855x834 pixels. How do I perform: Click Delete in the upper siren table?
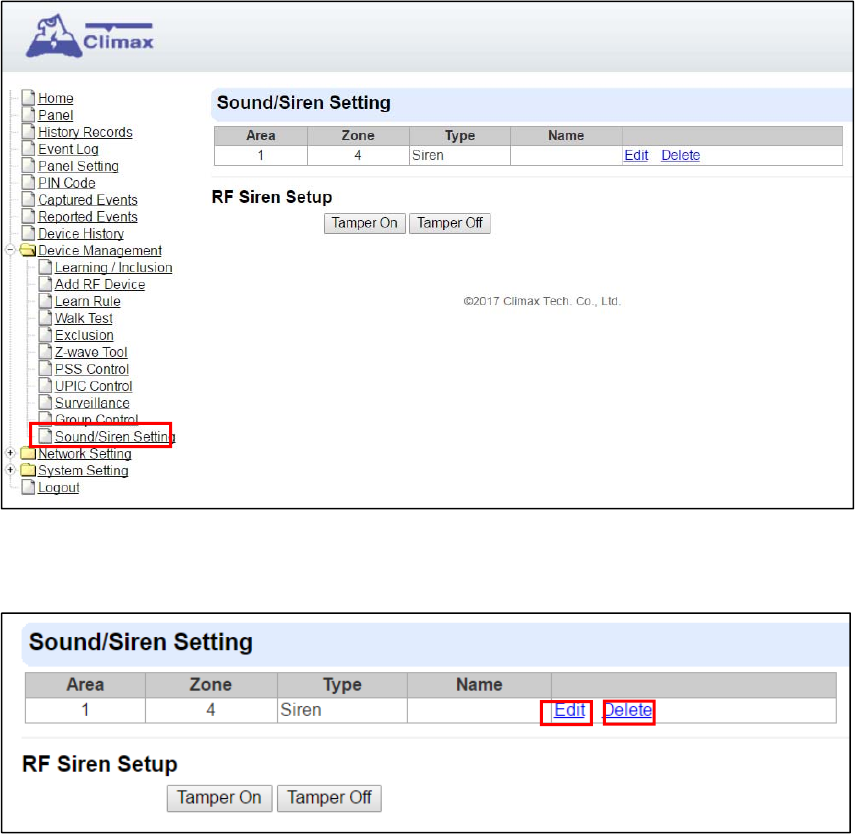681,155
